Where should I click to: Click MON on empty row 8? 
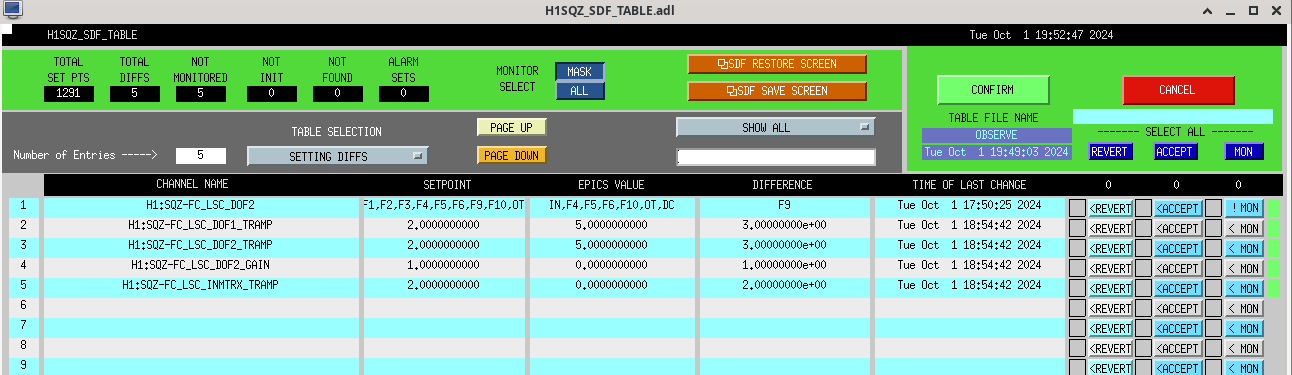coord(1244,348)
